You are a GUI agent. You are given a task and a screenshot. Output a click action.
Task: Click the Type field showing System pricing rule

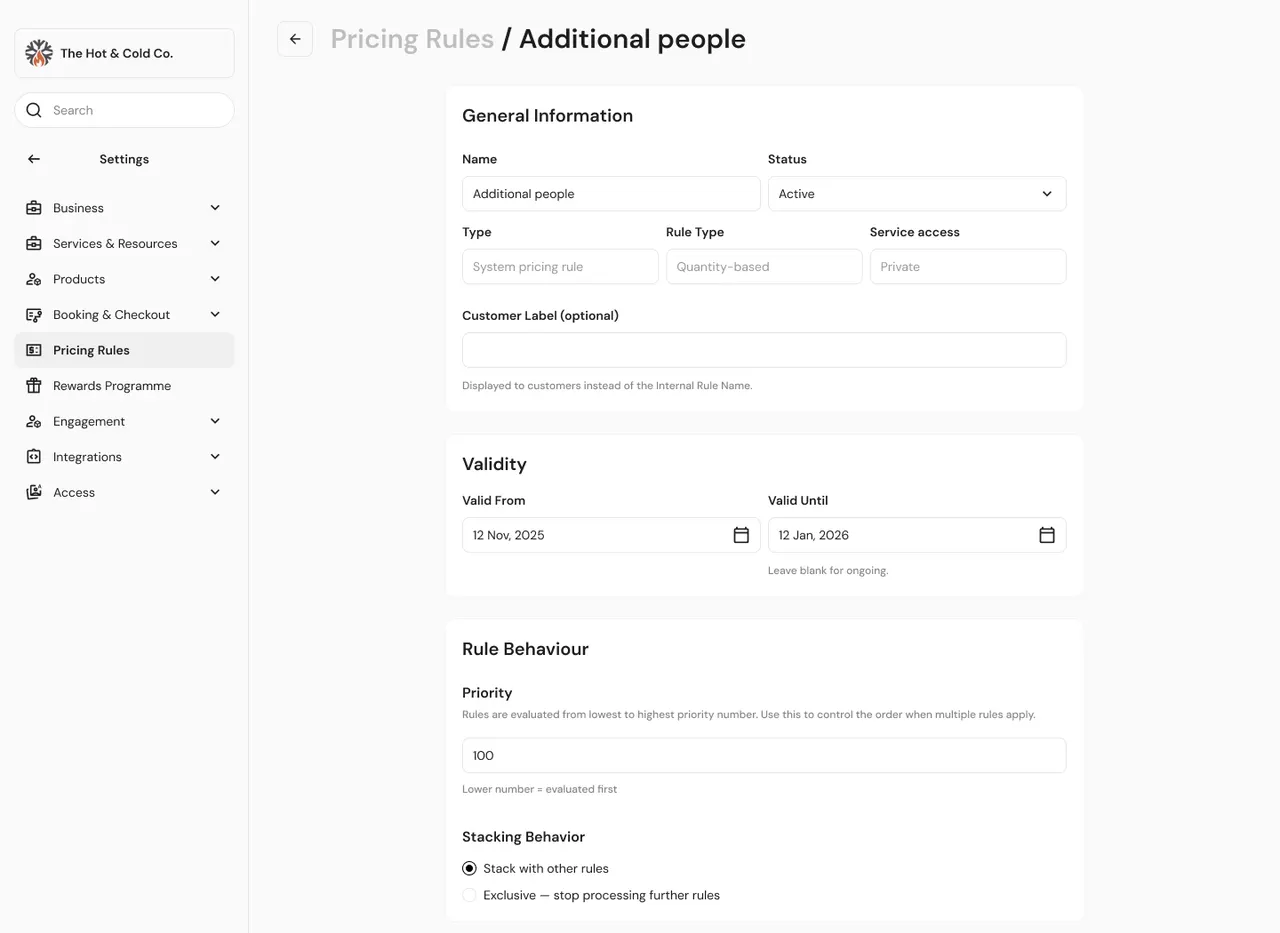pyautogui.click(x=560, y=267)
